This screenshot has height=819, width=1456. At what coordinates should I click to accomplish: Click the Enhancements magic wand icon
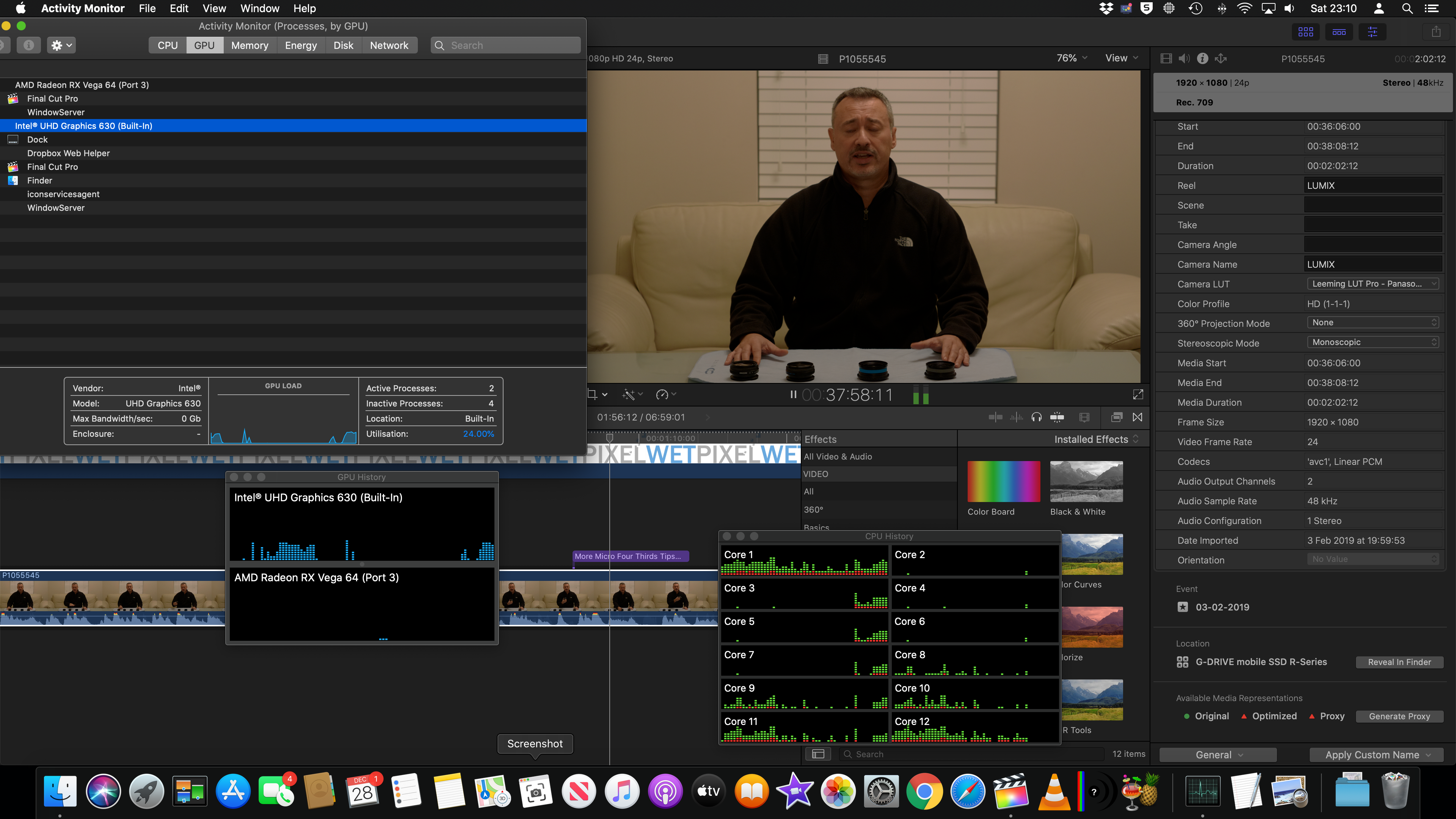coord(629,394)
